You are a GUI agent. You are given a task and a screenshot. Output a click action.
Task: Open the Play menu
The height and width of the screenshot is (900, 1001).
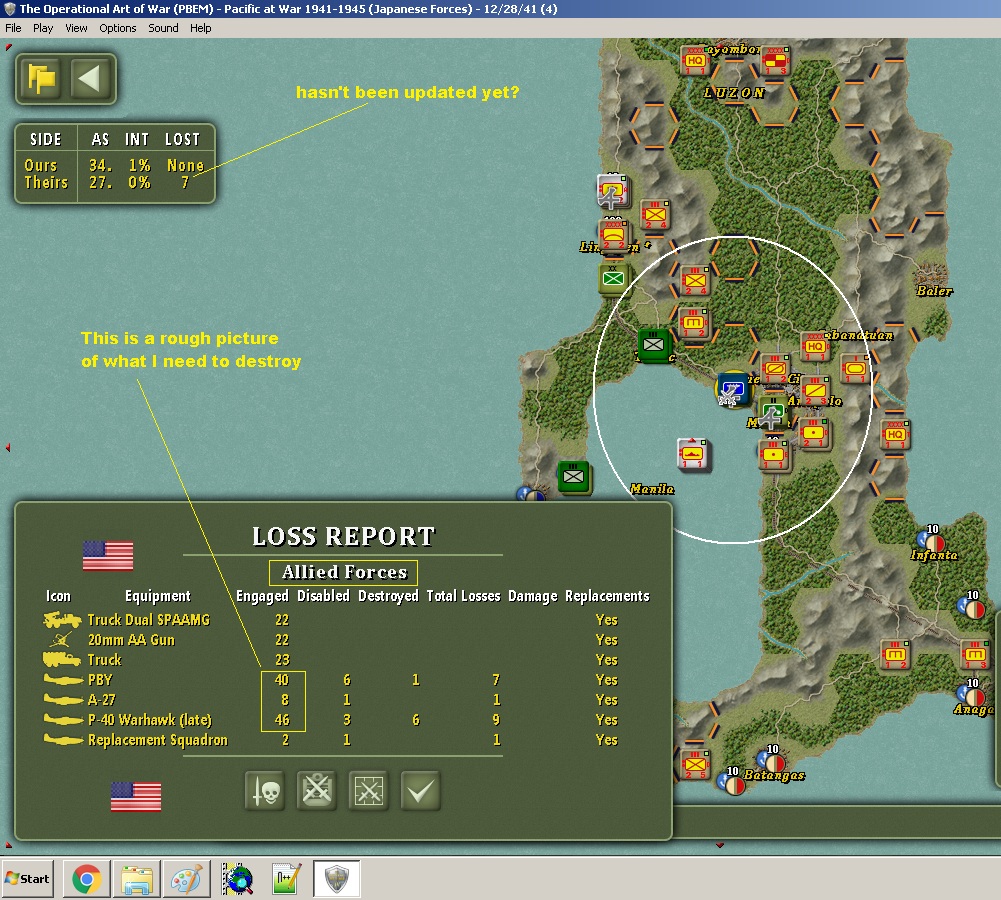point(43,28)
